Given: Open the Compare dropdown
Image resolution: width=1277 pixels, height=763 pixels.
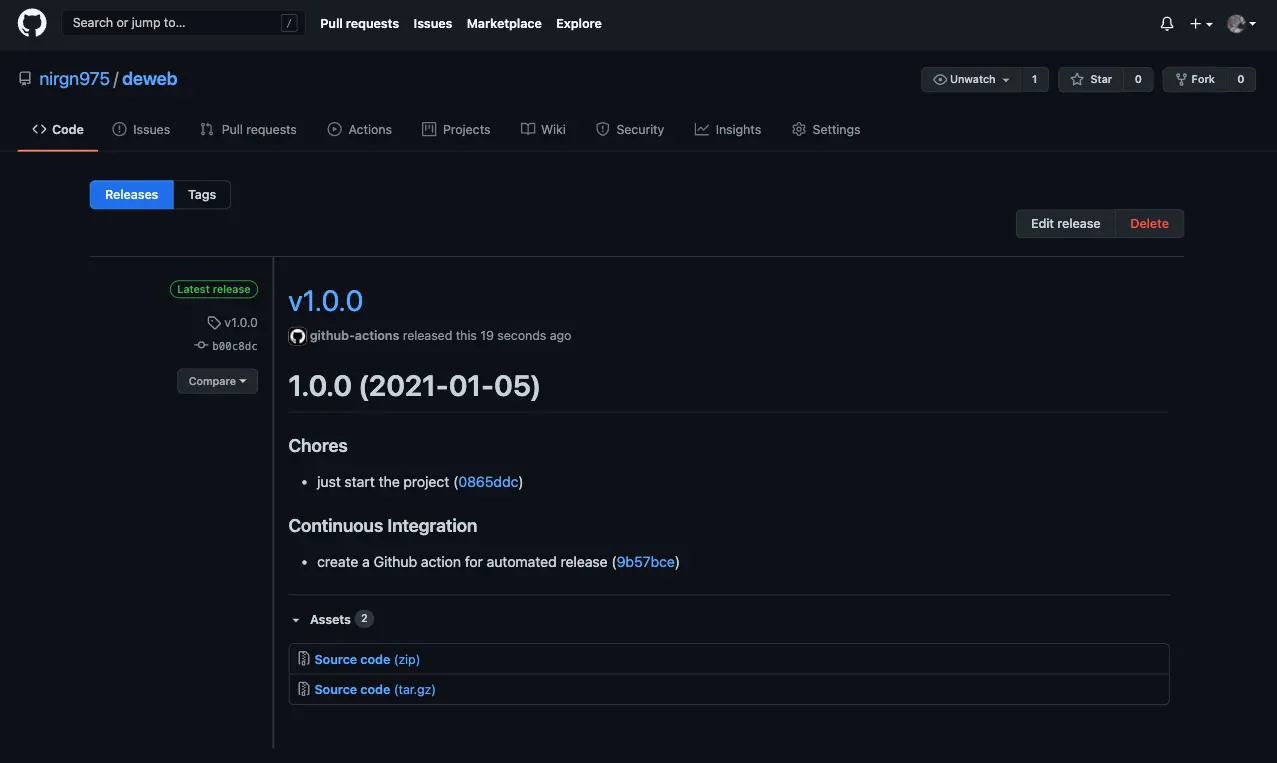Looking at the screenshot, I should pos(217,381).
